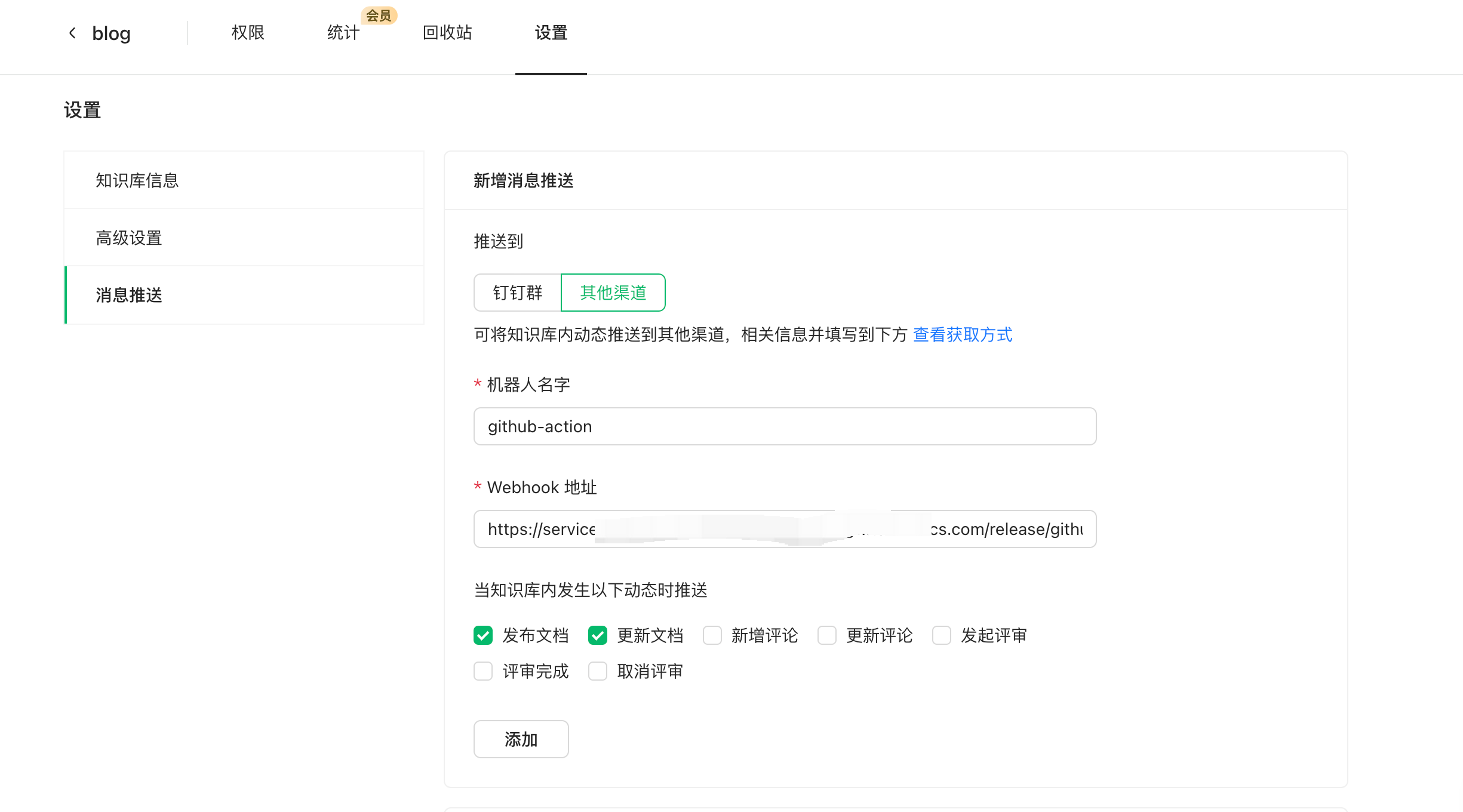Enable the 新增评论 checkbox
The image size is (1463, 812).
(712, 635)
